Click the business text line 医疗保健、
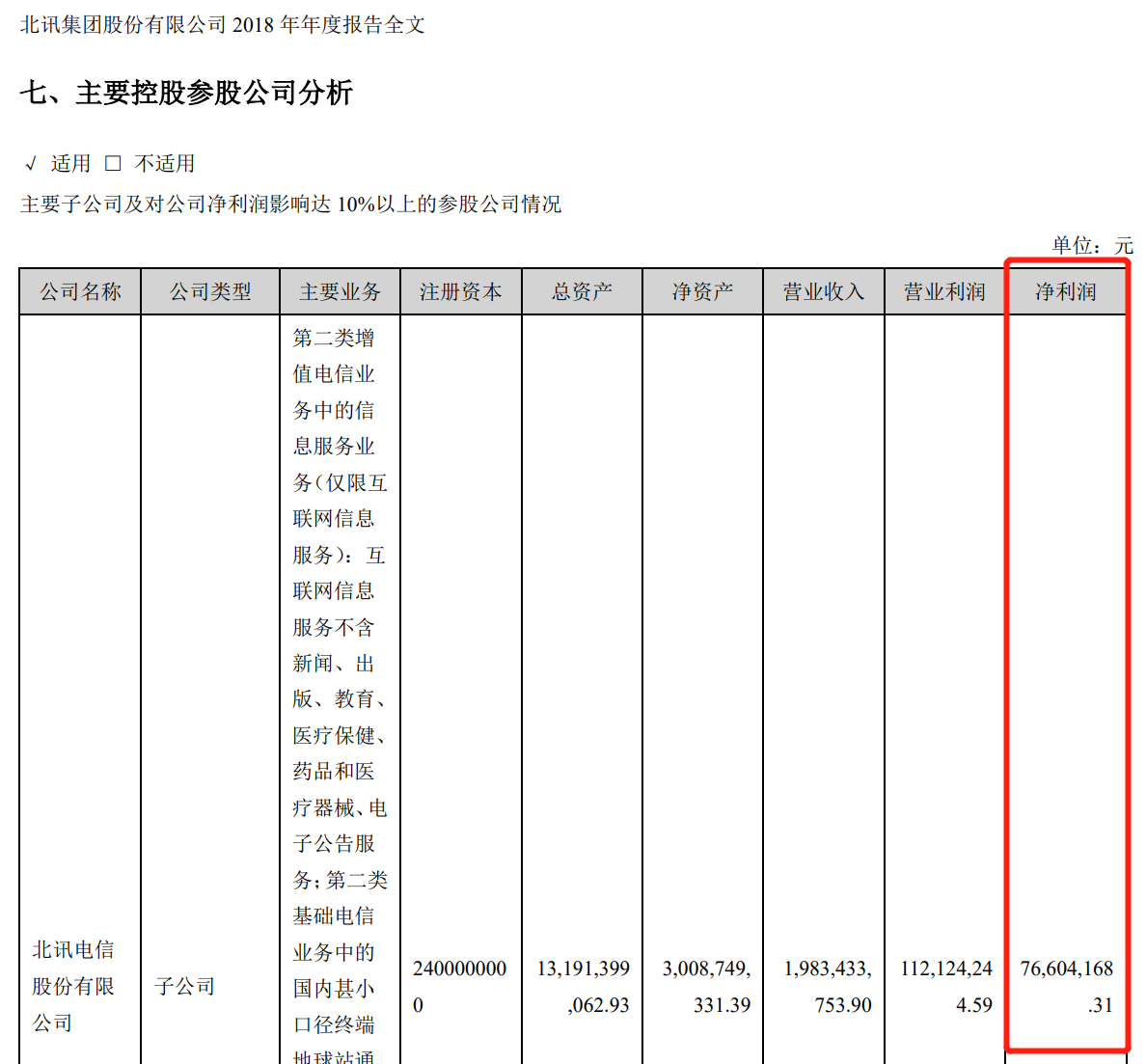This screenshot has width=1146, height=1064. click(339, 735)
